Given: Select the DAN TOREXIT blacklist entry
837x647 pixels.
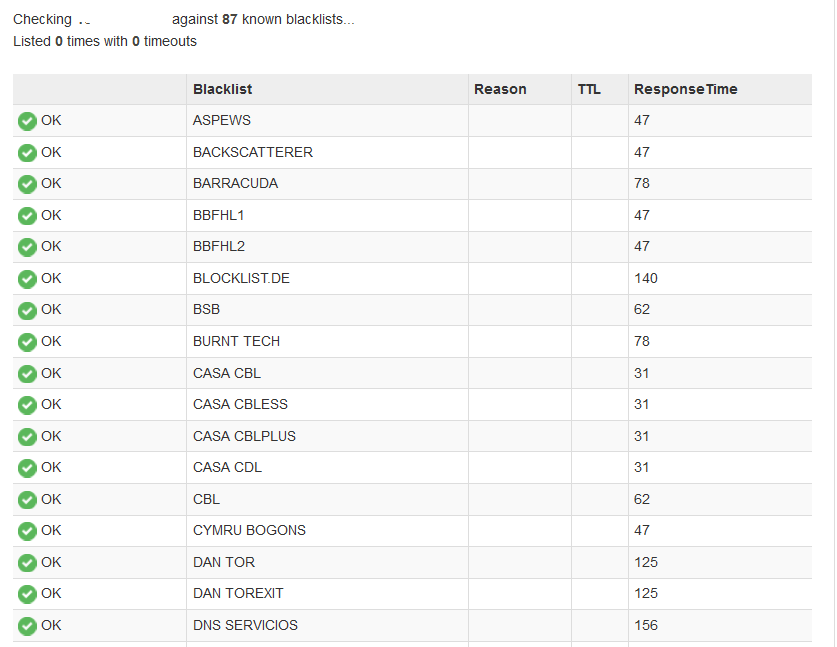Looking at the screenshot, I should [x=238, y=593].
